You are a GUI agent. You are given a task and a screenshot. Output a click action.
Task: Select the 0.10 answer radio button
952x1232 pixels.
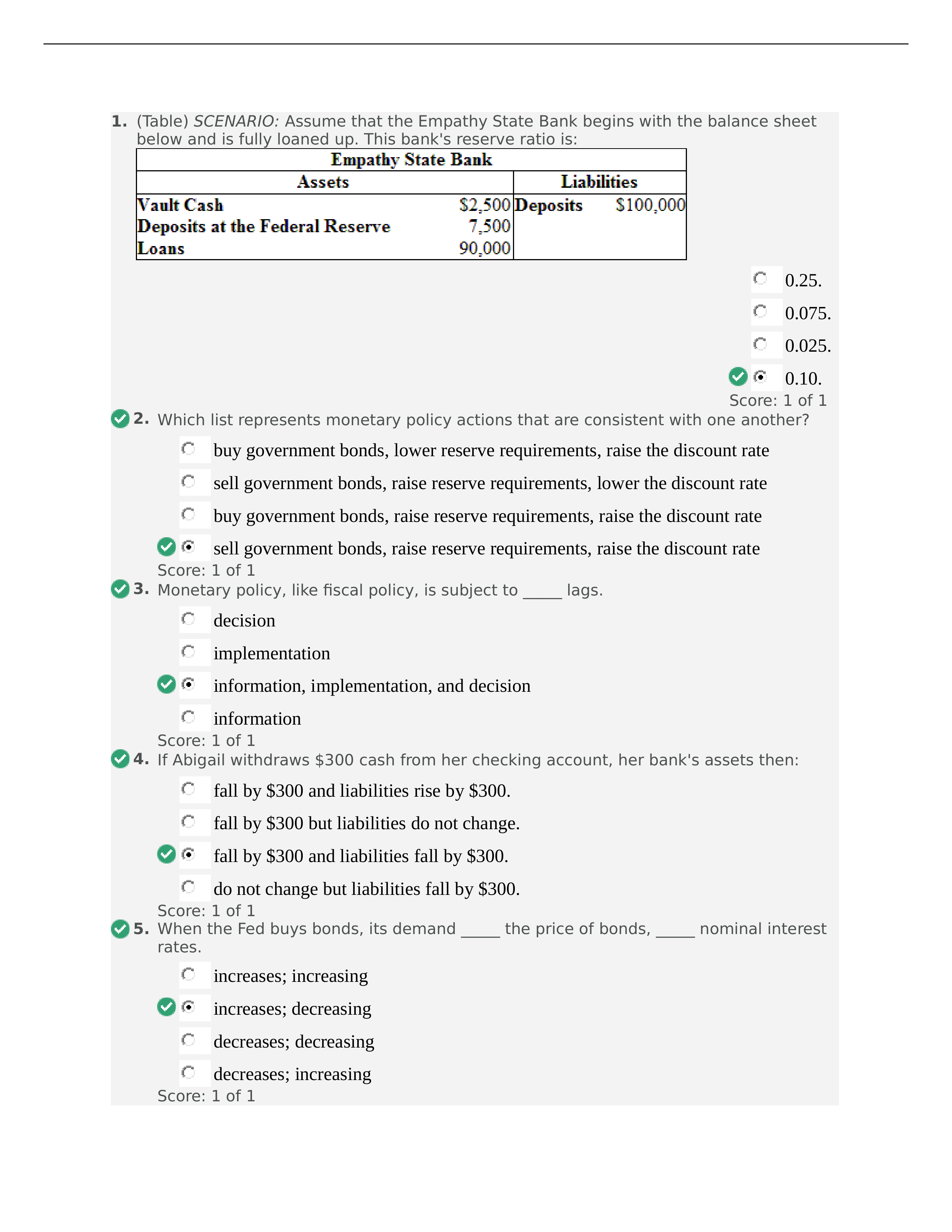coord(760,377)
